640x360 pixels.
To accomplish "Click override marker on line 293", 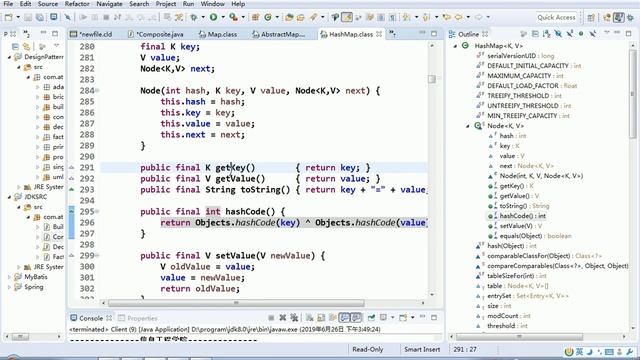I will pos(71,189).
